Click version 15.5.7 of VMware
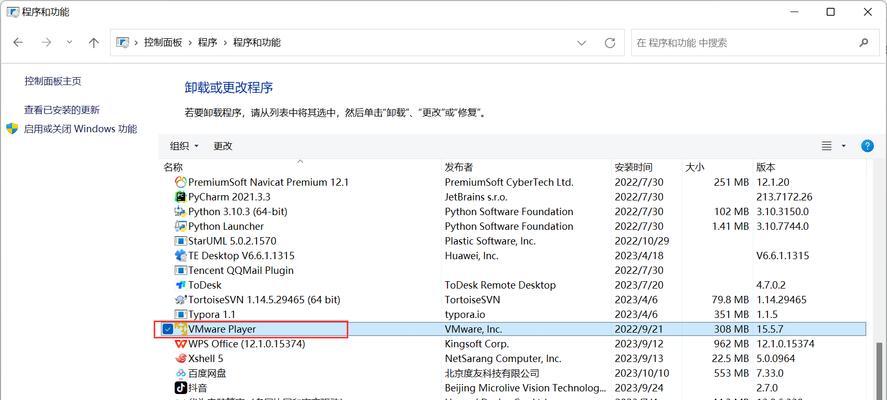 (x=770, y=329)
